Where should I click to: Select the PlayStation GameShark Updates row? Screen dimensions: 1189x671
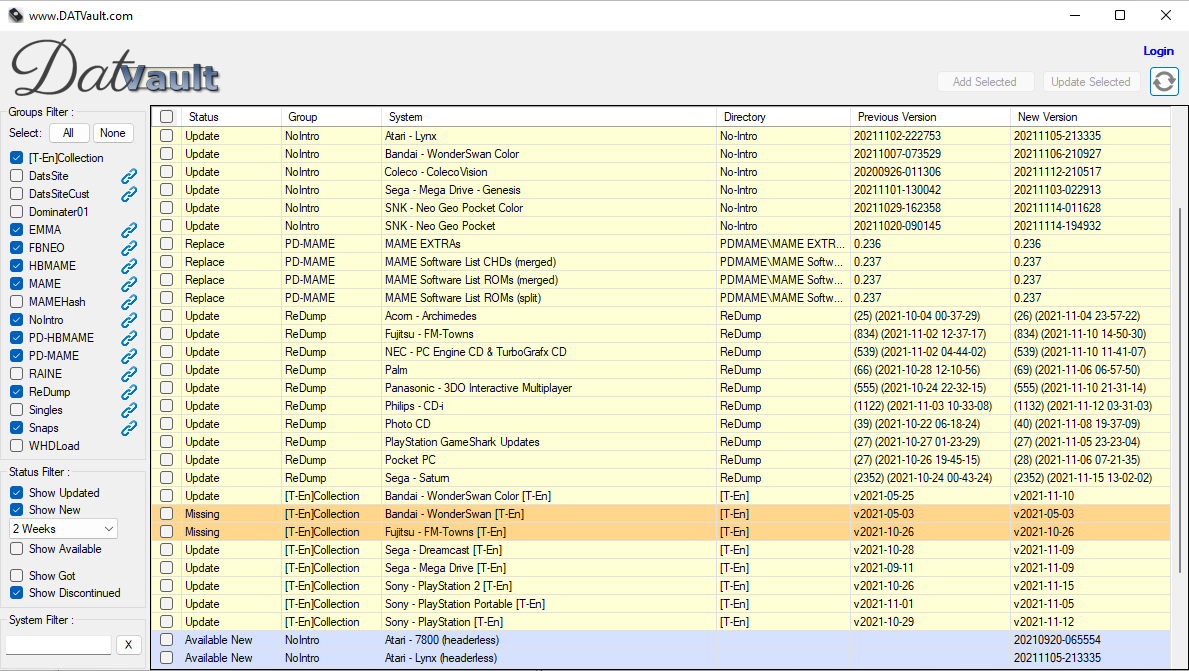pos(660,442)
